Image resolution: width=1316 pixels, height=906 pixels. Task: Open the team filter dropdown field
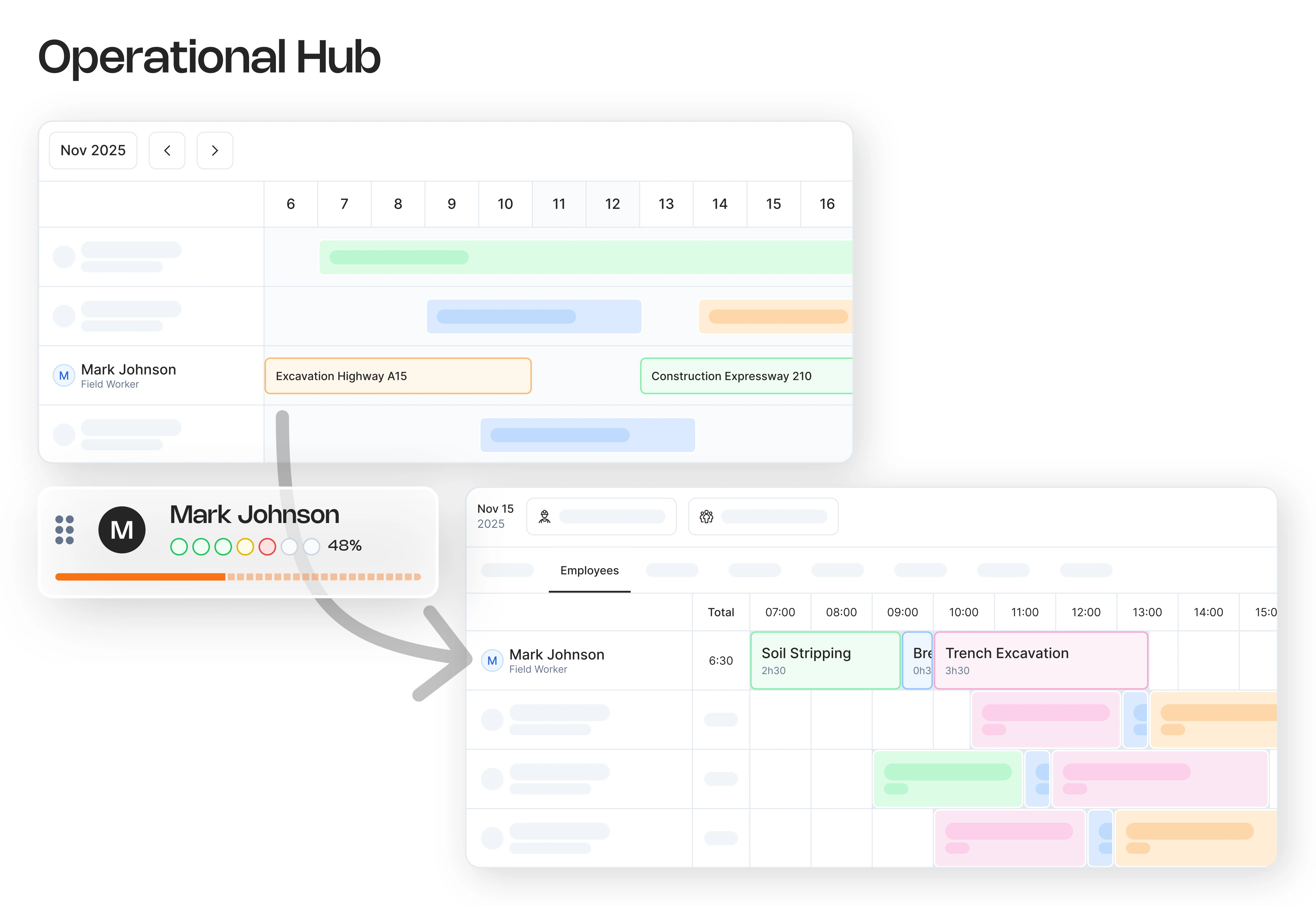pyautogui.click(x=773, y=517)
